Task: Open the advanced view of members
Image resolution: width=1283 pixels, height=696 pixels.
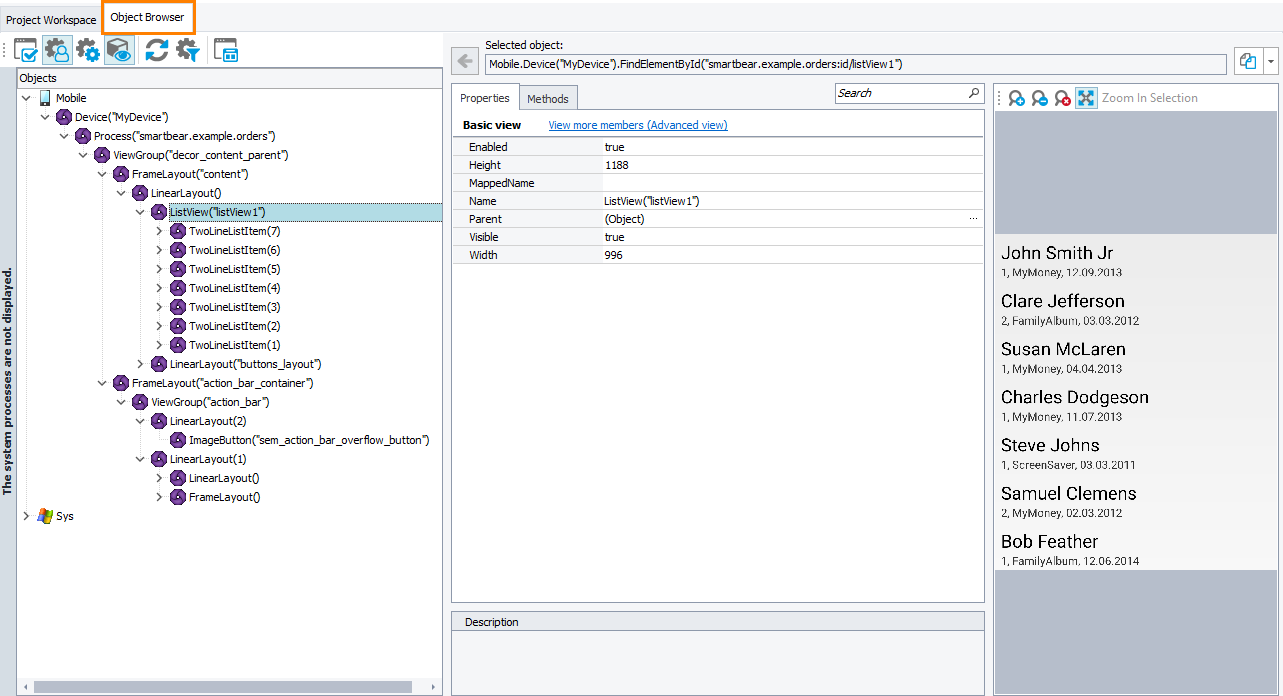Action: coord(637,125)
